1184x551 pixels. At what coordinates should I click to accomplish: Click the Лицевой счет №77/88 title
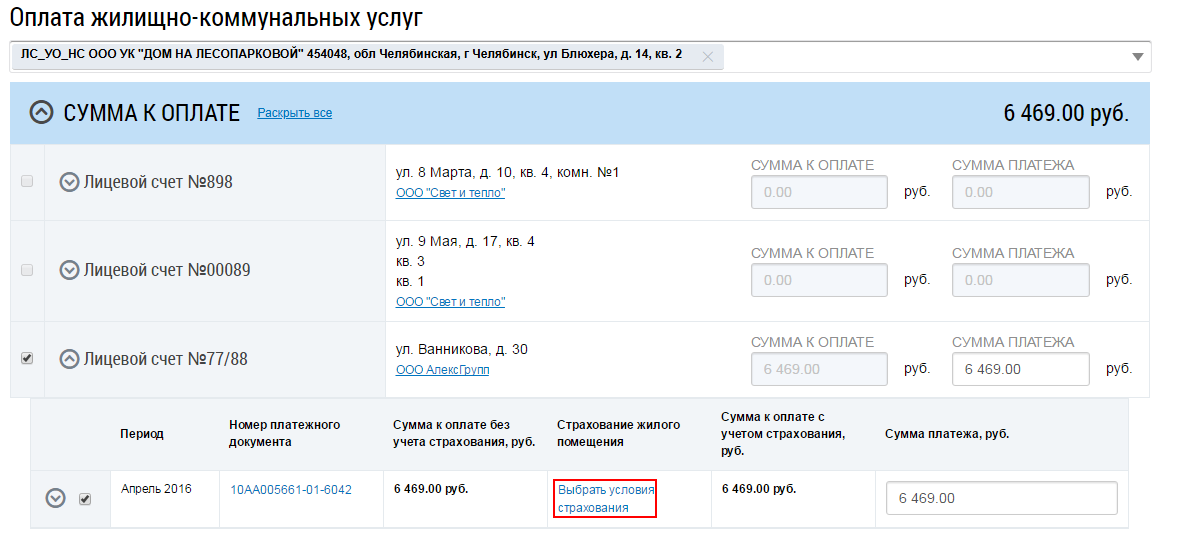[165, 358]
